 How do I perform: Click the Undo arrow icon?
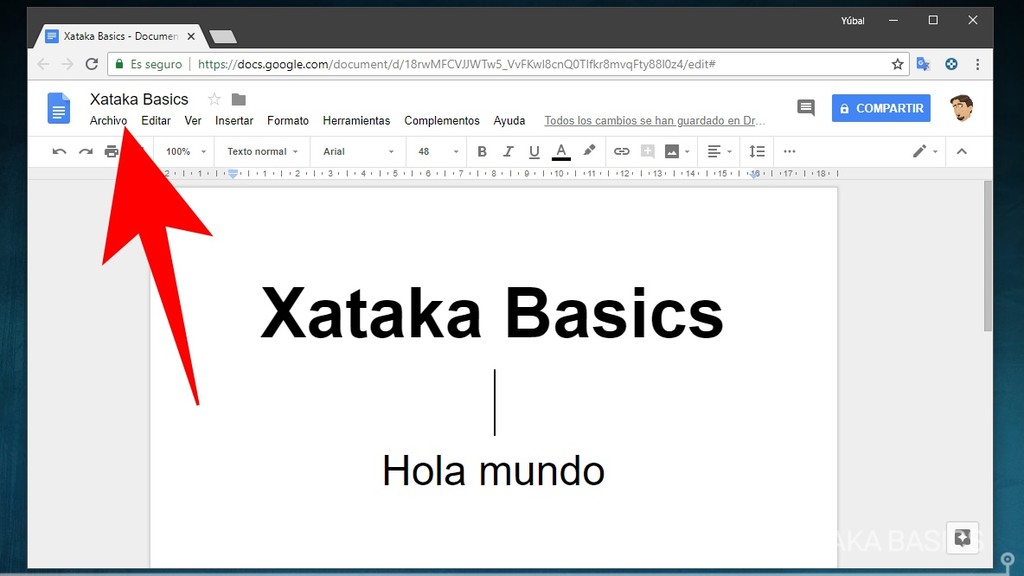pos(59,152)
